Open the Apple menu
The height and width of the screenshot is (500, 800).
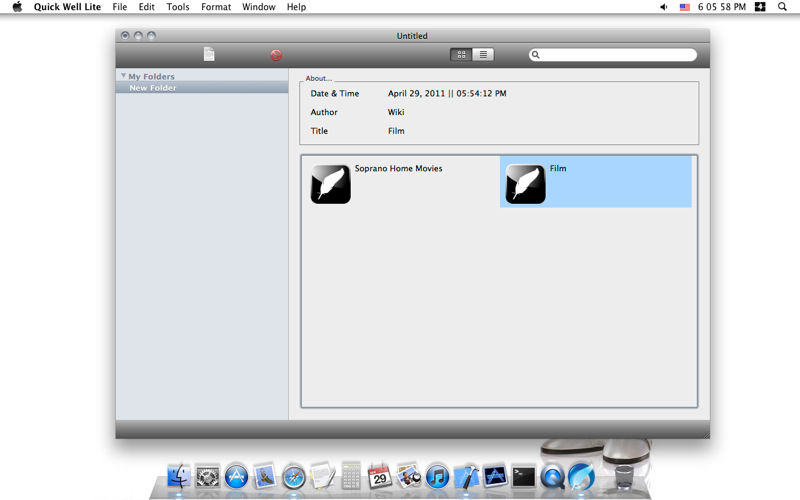click(17, 7)
